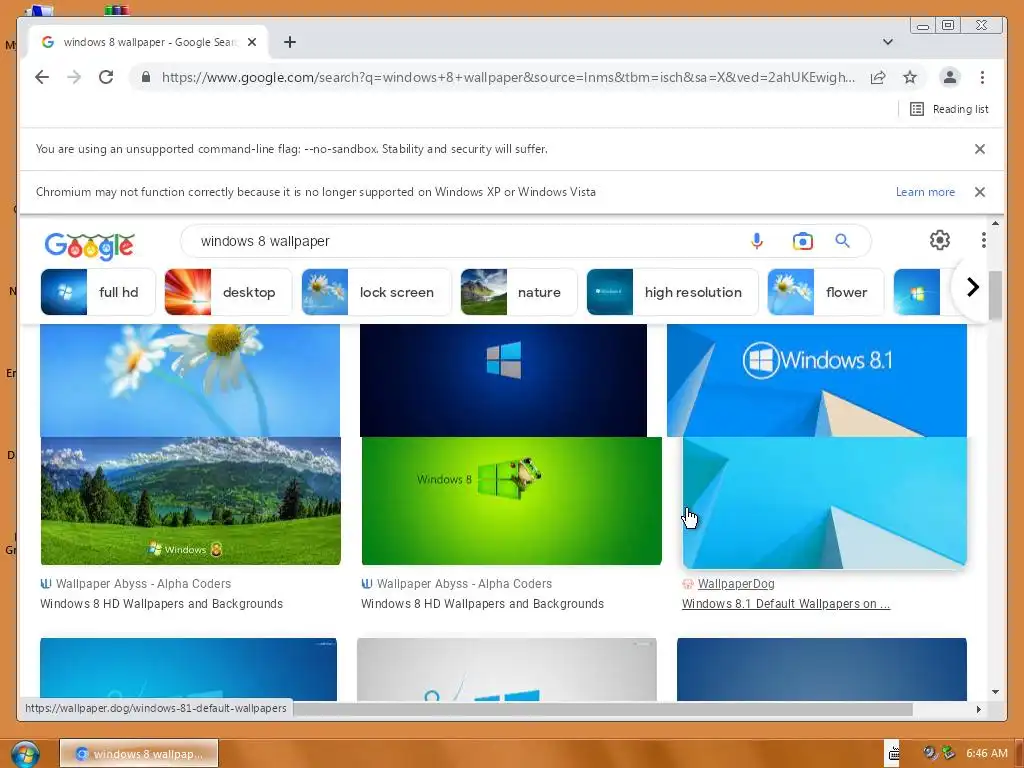Filter results by desktop chip

[x=228, y=292]
